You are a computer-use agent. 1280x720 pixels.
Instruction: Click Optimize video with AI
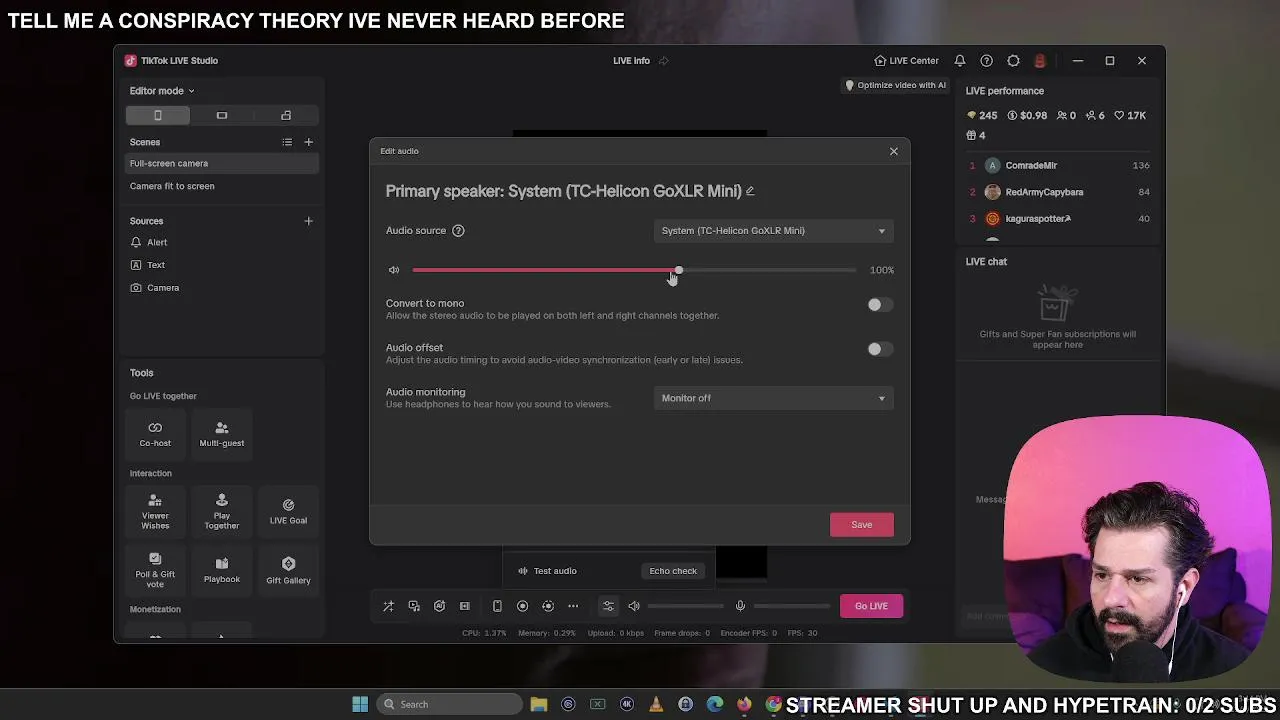point(895,85)
